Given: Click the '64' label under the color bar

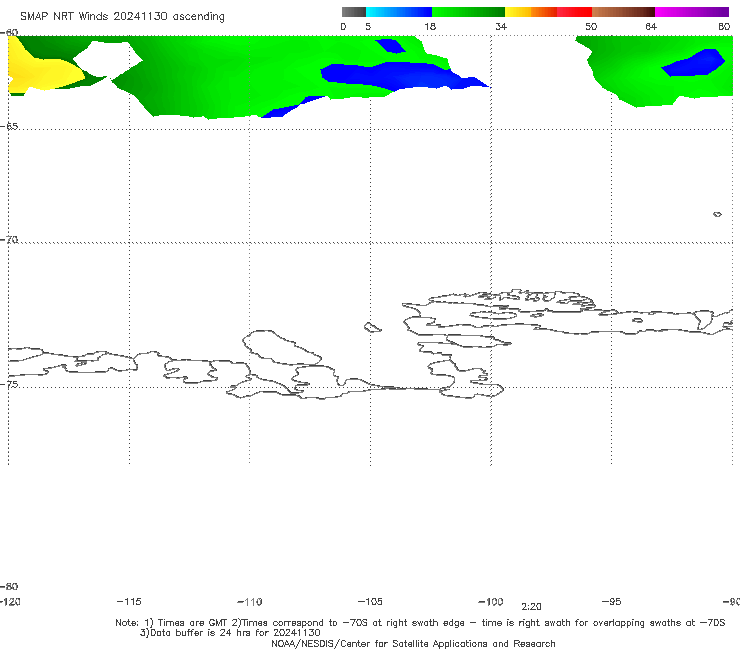Looking at the screenshot, I should point(651,27).
